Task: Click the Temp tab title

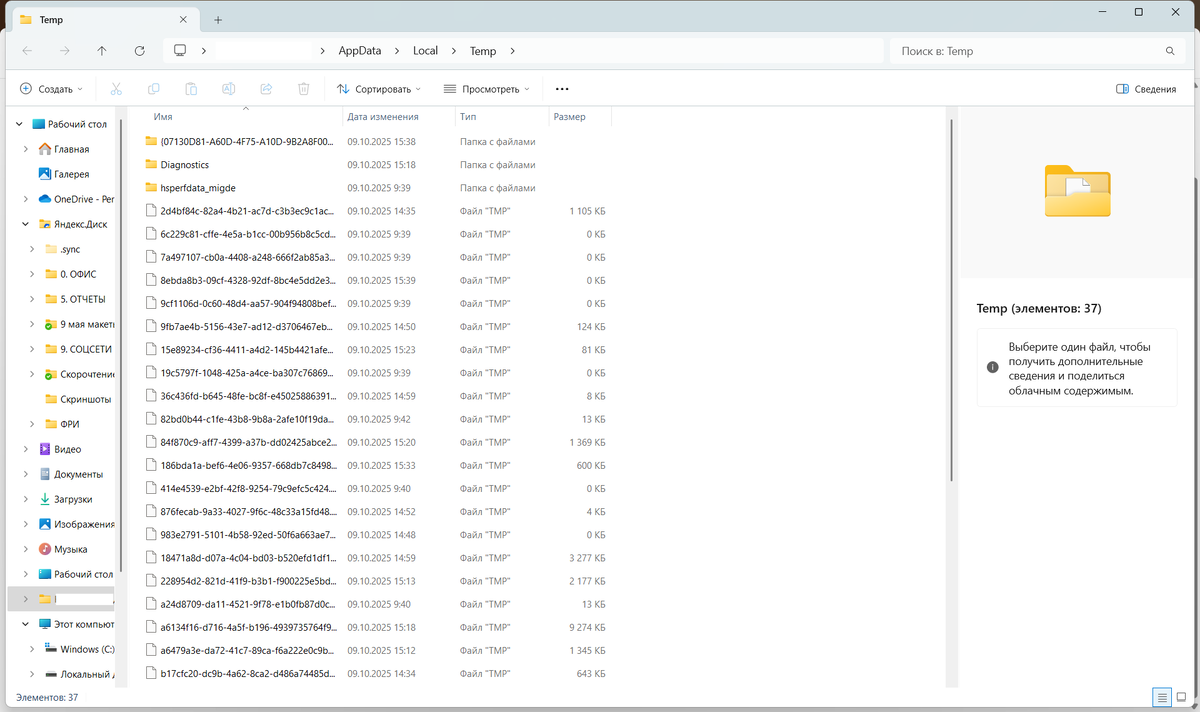Action: point(51,20)
